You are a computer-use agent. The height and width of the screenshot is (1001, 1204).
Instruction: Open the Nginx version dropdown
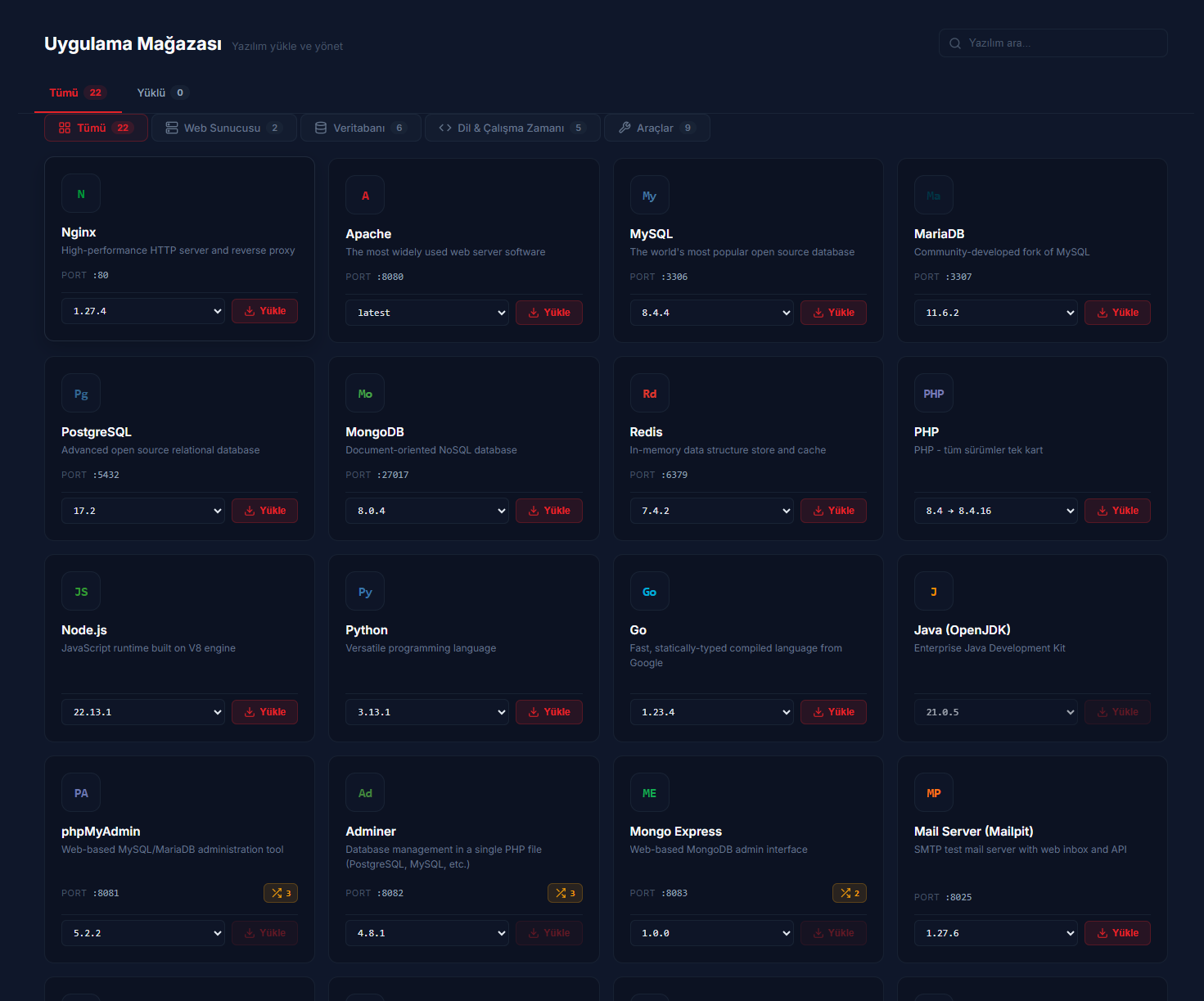click(x=143, y=311)
